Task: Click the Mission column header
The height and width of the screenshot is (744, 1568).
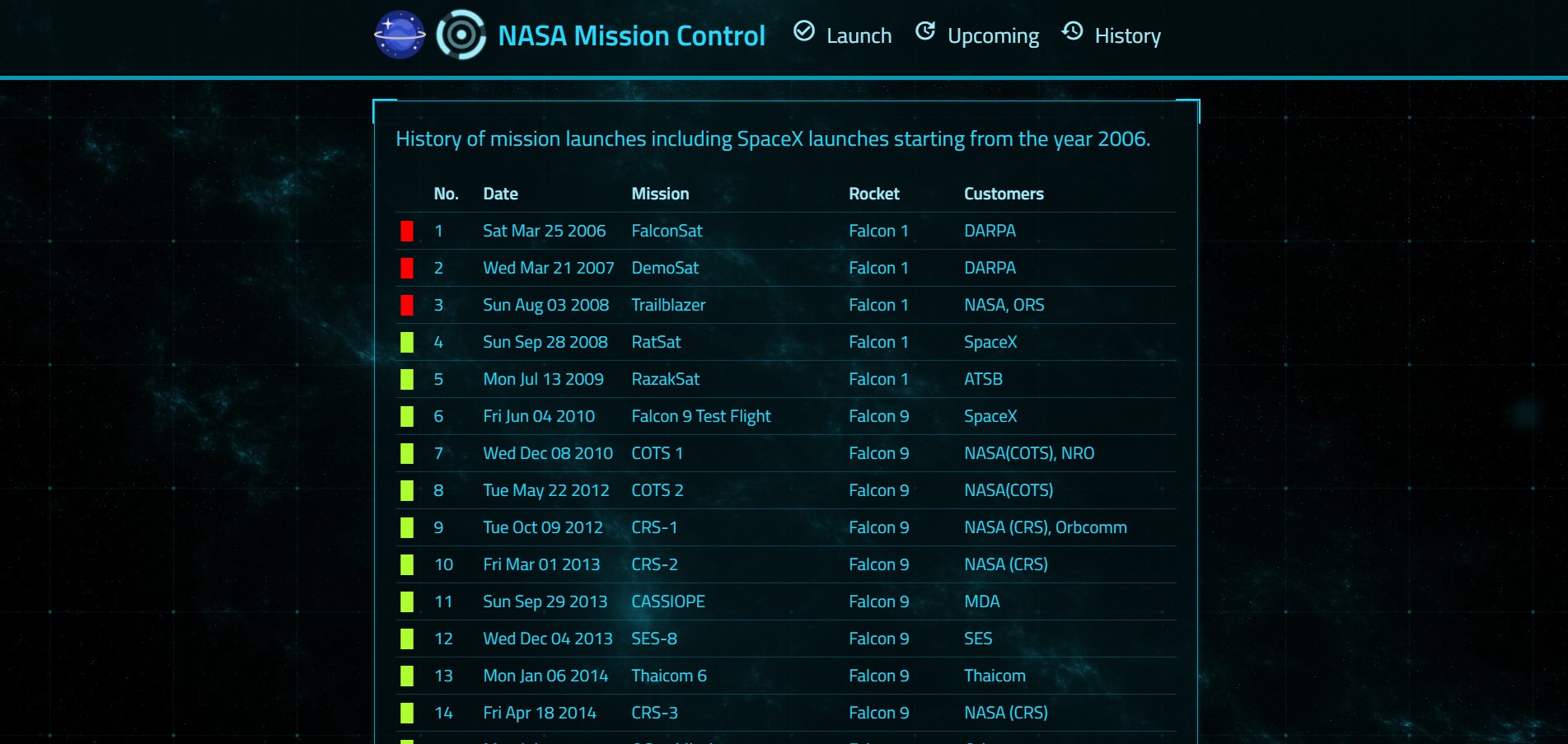Action: 660,194
